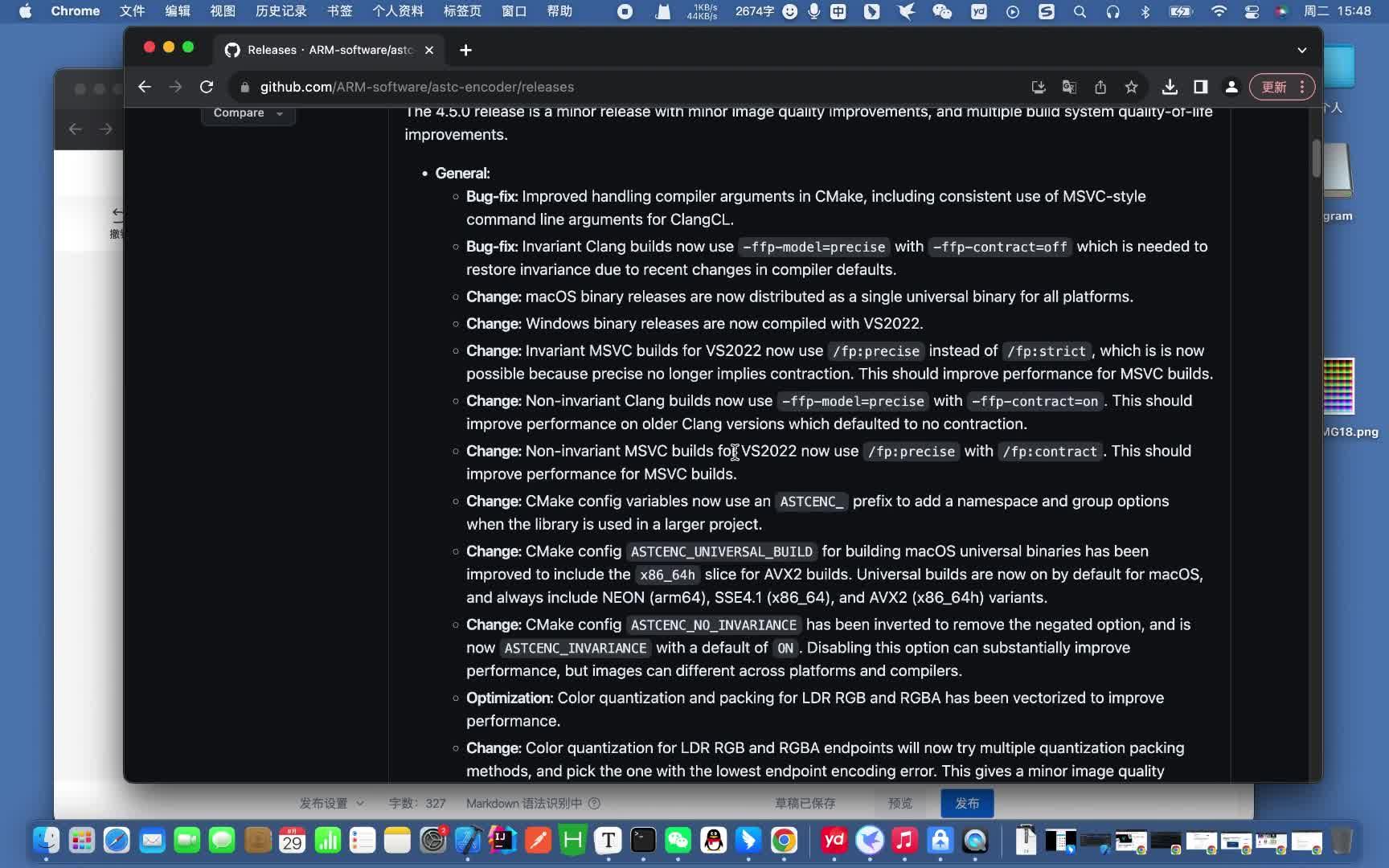Open the 书签 menu
Image resolution: width=1389 pixels, height=868 pixels.
pyautogui.click(x=339, y=11)
